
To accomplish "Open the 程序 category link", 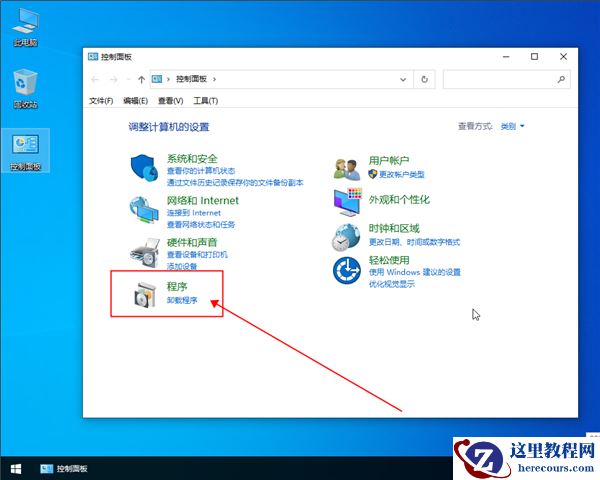I will coord(177,286).
